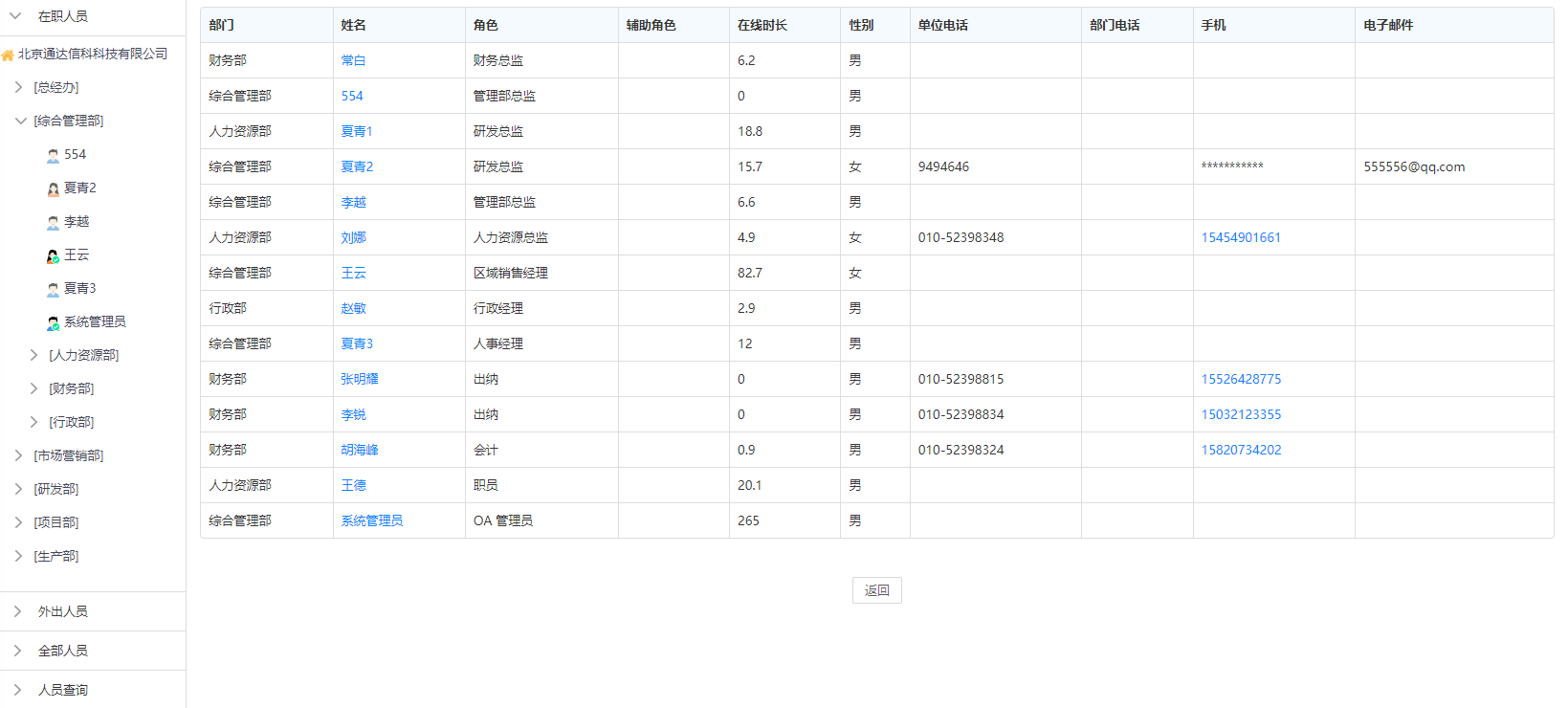Screen dimensions: 1568x708
Task: Click the avatar icon for 系统管理员 in tree
Action: [54, 322]
